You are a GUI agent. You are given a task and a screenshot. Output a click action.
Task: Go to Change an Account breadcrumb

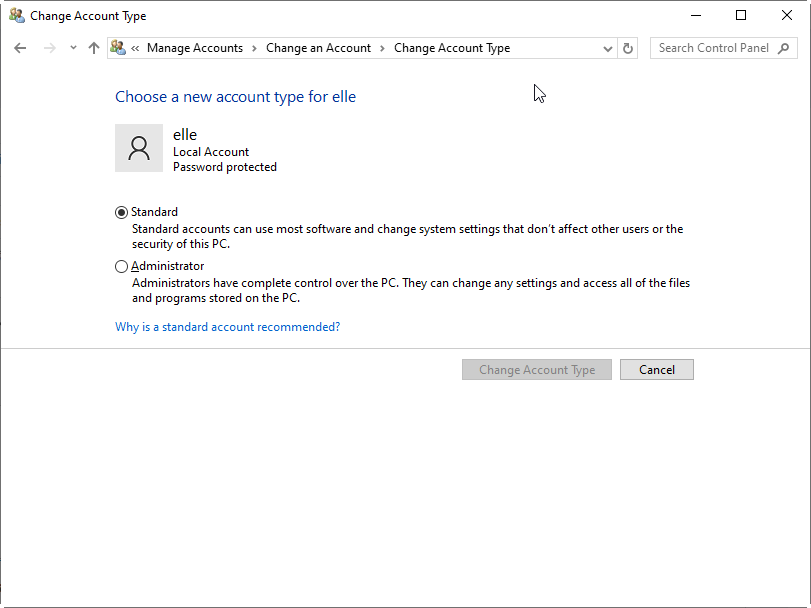(x=318, y=48)
